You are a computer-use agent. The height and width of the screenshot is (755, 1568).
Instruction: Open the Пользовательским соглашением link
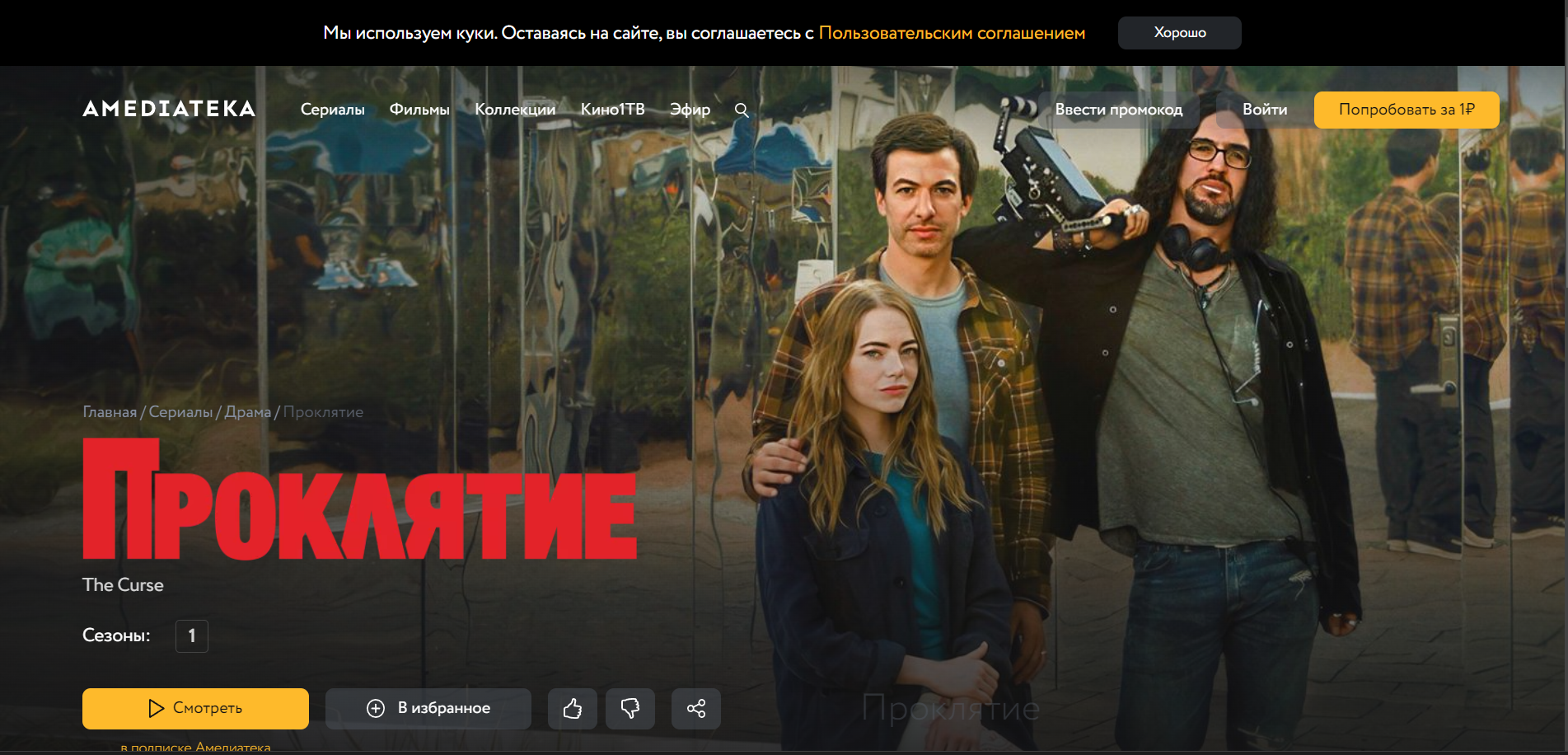952,33
